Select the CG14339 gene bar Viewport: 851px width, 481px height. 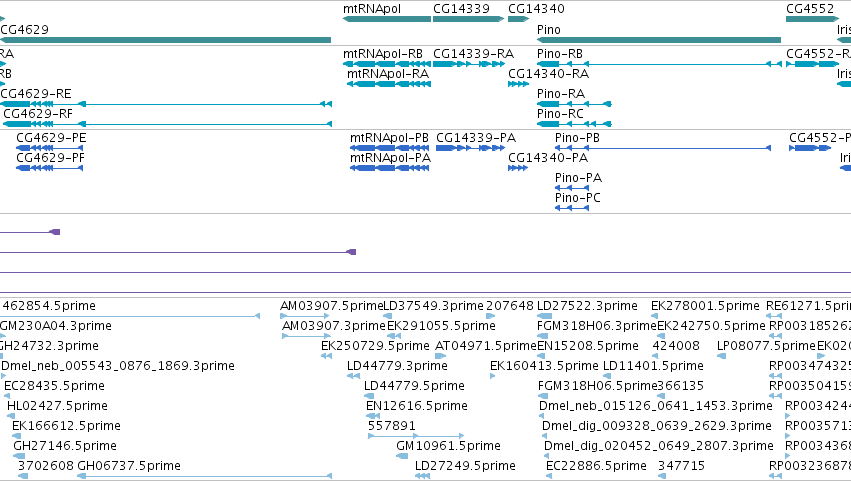pos(468,19)
